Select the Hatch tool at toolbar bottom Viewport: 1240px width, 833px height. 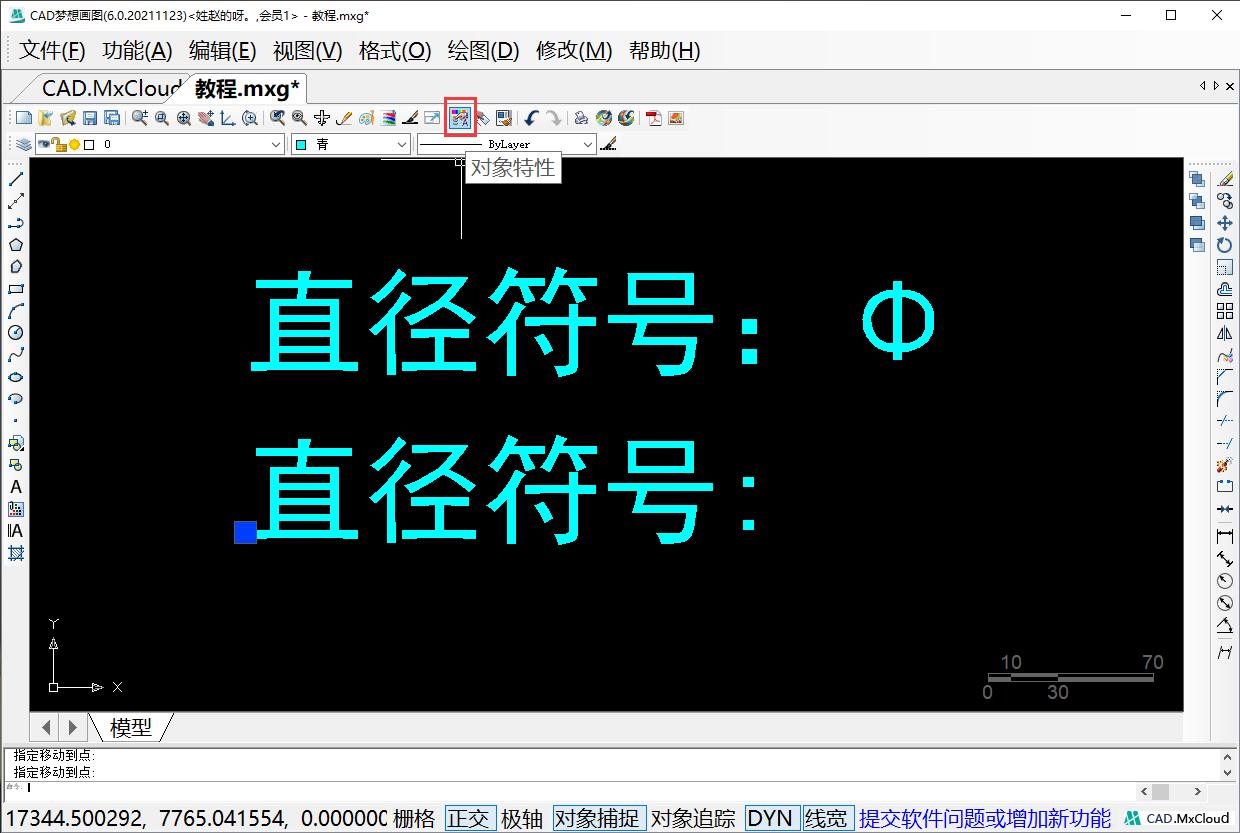point(15,552)
